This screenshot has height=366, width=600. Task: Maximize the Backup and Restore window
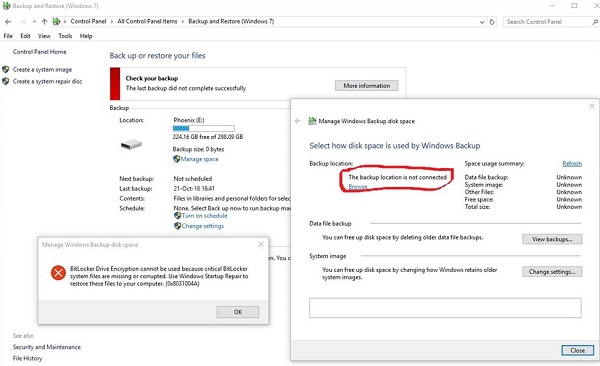(x=574, y=6)
